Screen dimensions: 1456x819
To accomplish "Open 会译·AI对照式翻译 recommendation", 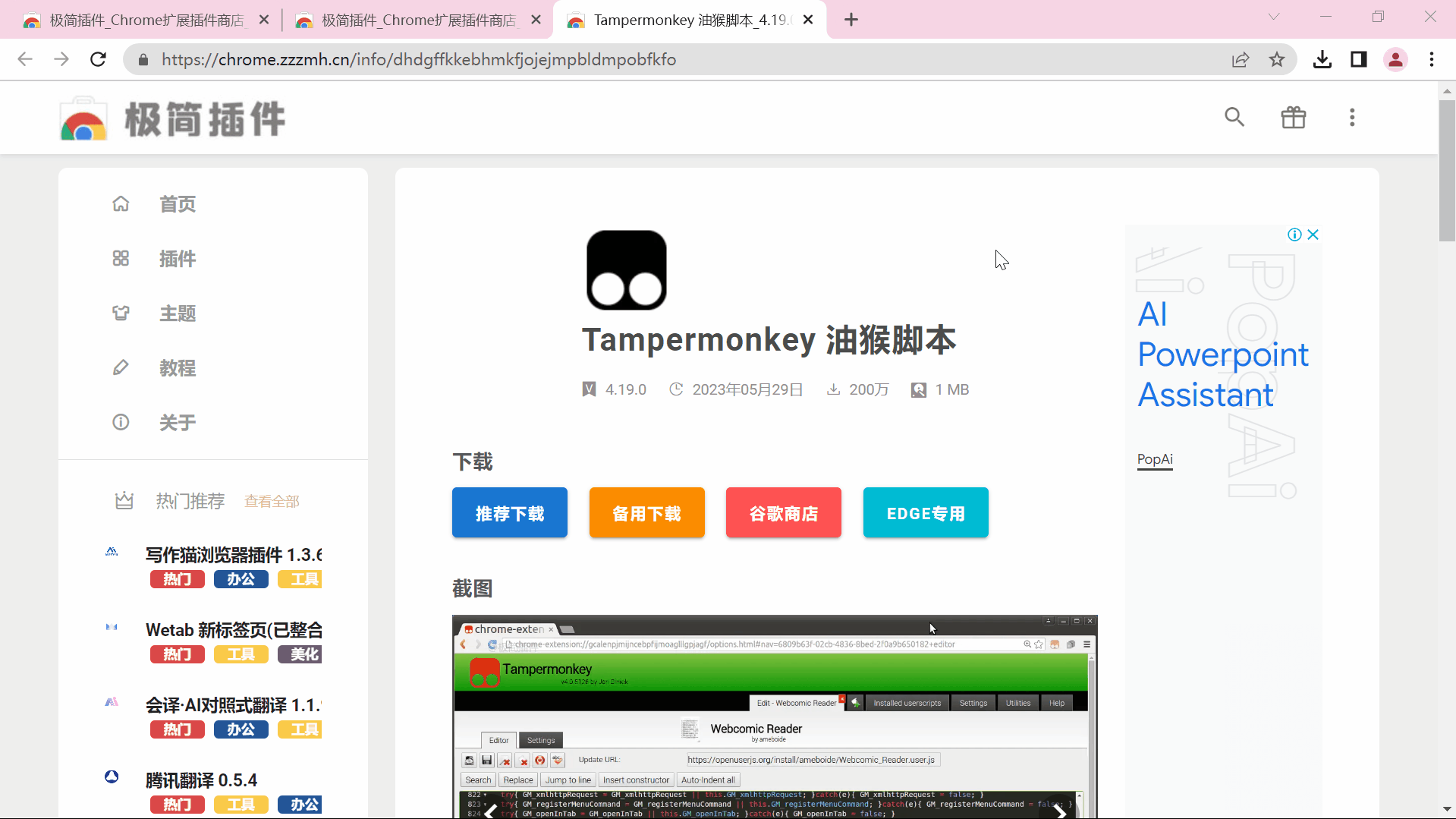I will [234, 705].
